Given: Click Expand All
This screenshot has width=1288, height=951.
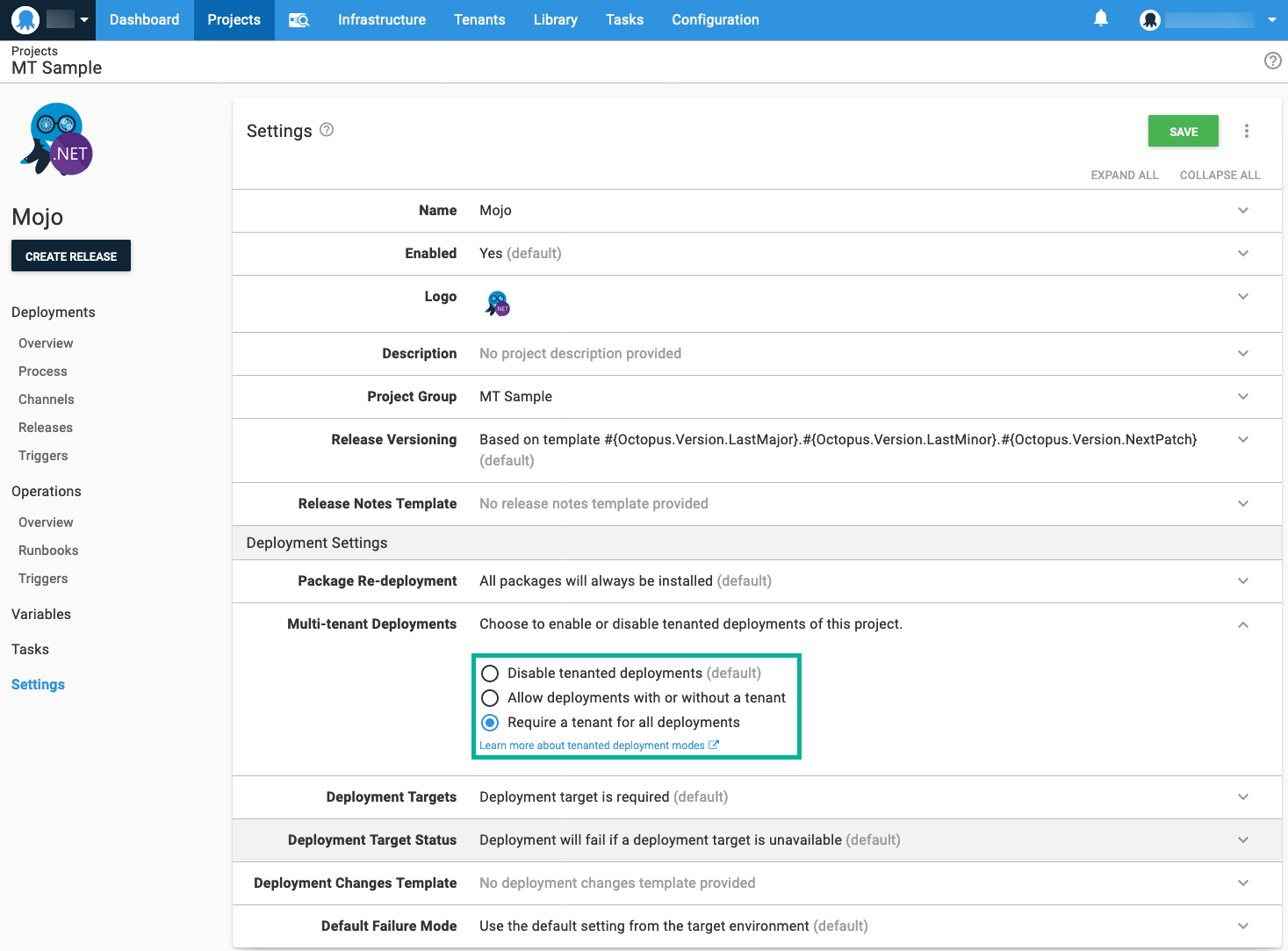Looking at the screenshot, I should pos(1125,176).
